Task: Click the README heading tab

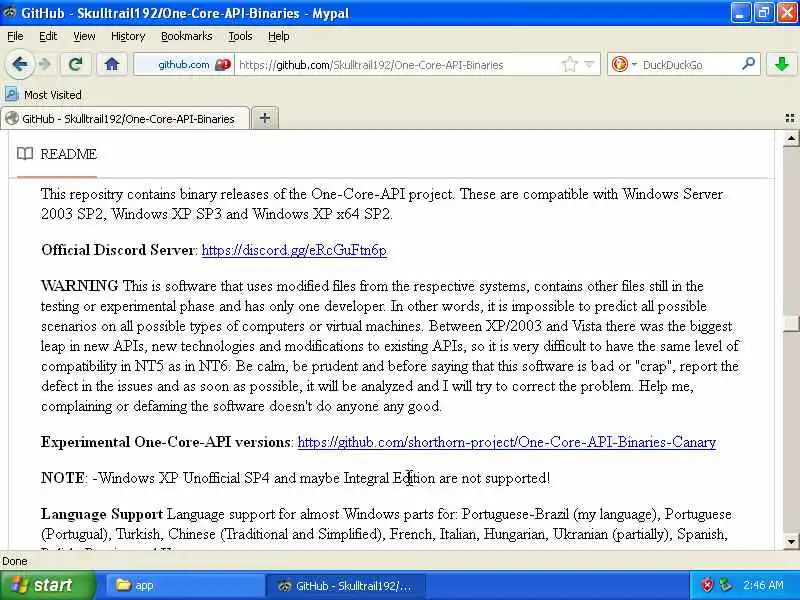Action: pos(68,154)
